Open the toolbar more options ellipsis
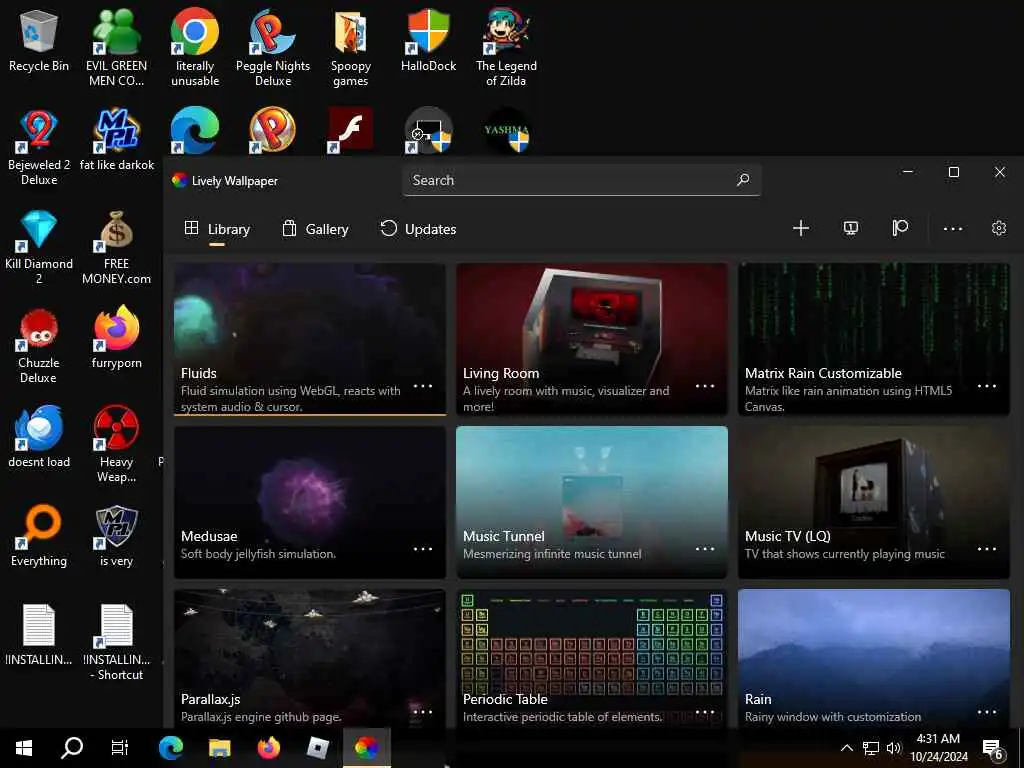The image size is (1024, 768). [953, 229]
